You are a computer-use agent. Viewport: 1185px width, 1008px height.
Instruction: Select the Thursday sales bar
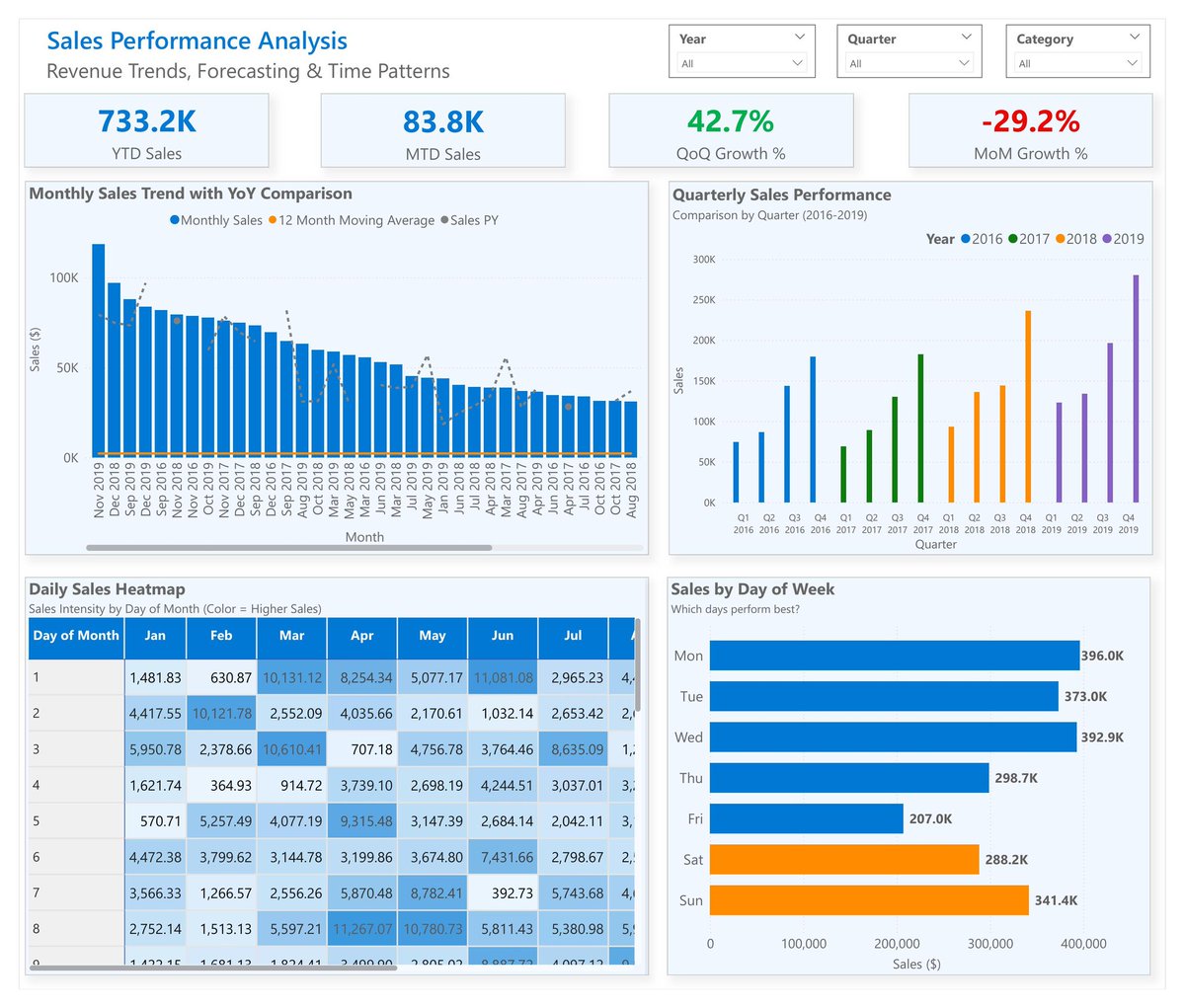[849, 778]
